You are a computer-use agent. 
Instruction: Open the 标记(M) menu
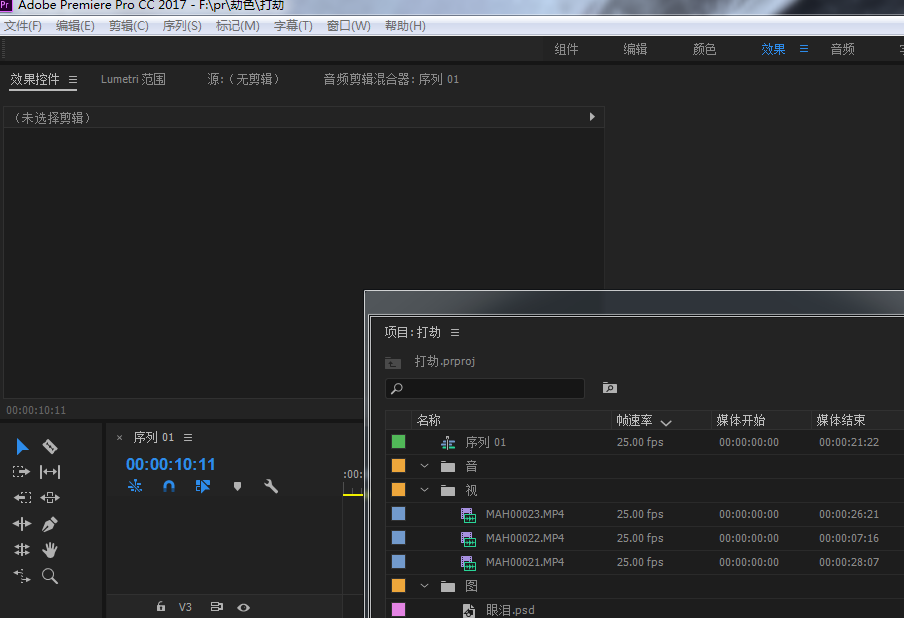coord(238,26)
